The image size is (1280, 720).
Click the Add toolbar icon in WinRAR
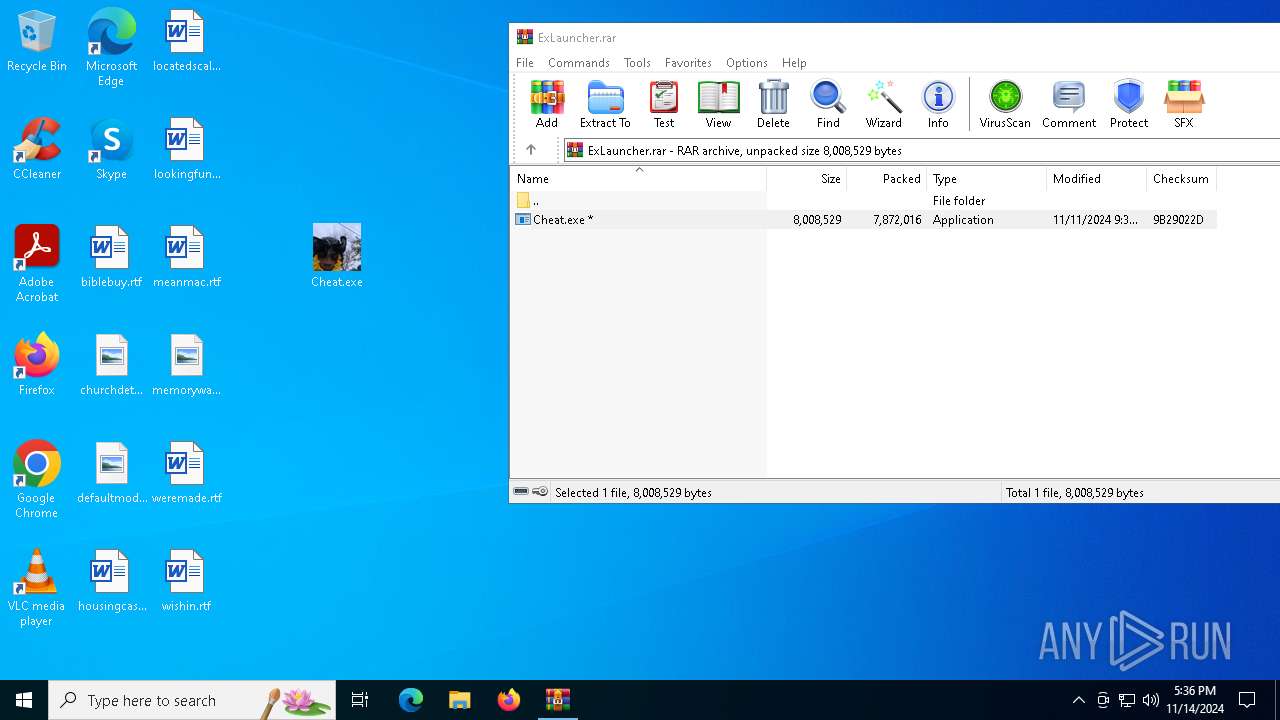click(547, 104)
